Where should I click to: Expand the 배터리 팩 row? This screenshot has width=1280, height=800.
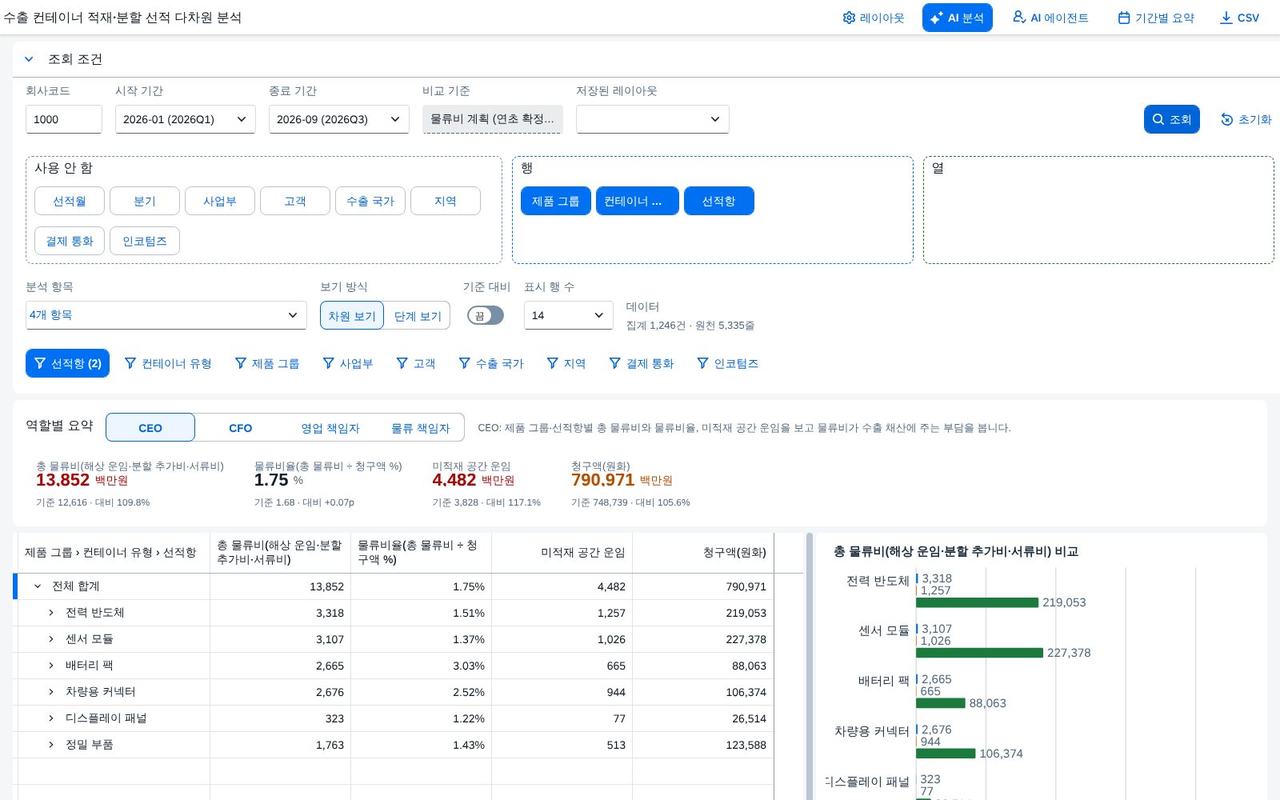[51, 665]
